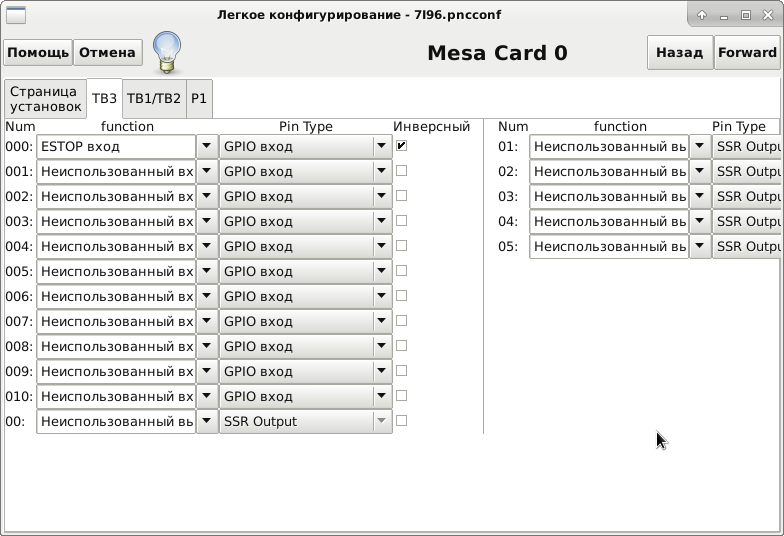784x536 pixels.
Task: Click SSR Output pin type for output 04
Action: click(747, 222)
